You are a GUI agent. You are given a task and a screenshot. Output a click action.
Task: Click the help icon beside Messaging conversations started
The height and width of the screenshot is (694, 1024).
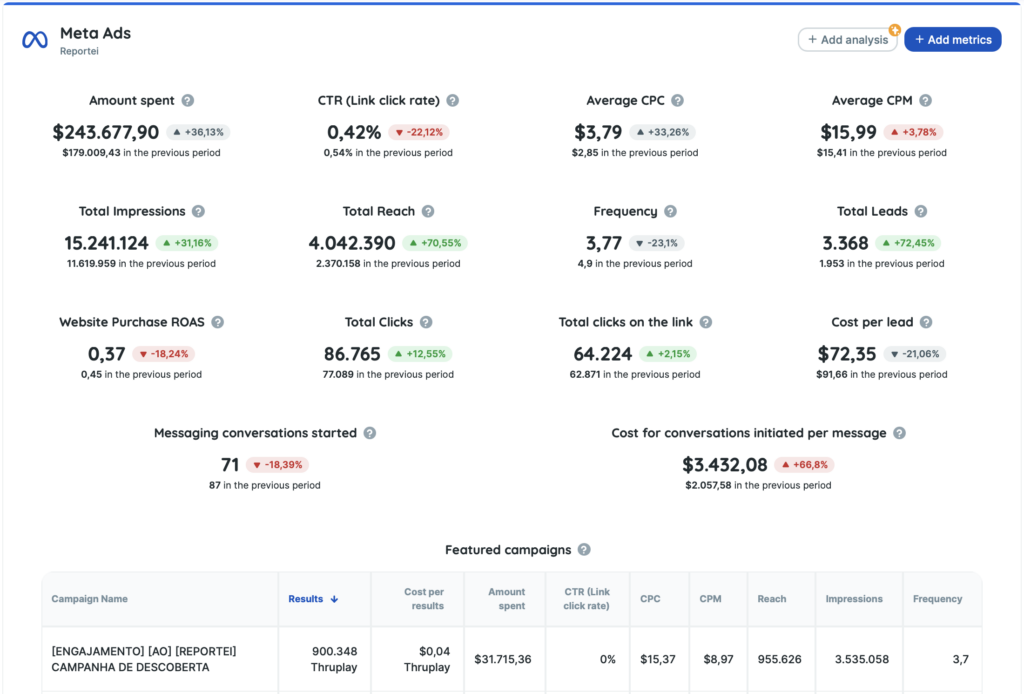click(x=369, y=433)
